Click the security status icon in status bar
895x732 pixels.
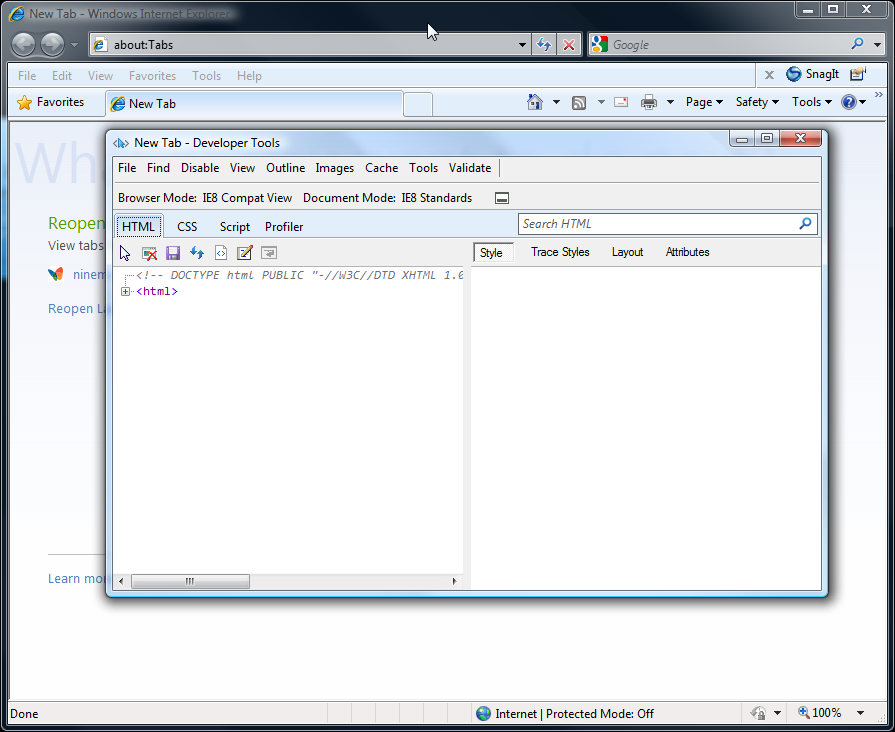tap(758, 713)
